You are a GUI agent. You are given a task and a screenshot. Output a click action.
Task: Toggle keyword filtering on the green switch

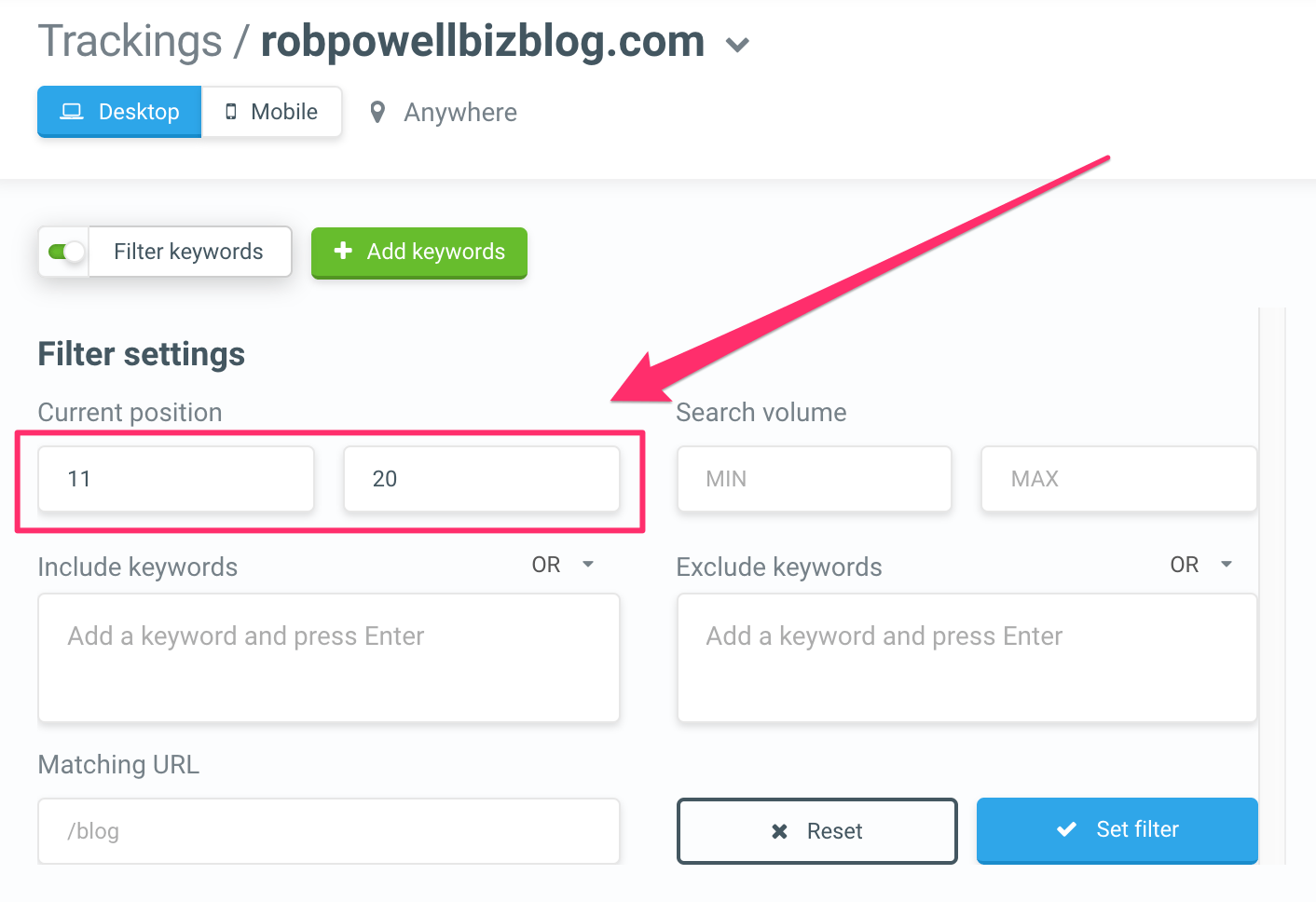(x=62, y=252)
